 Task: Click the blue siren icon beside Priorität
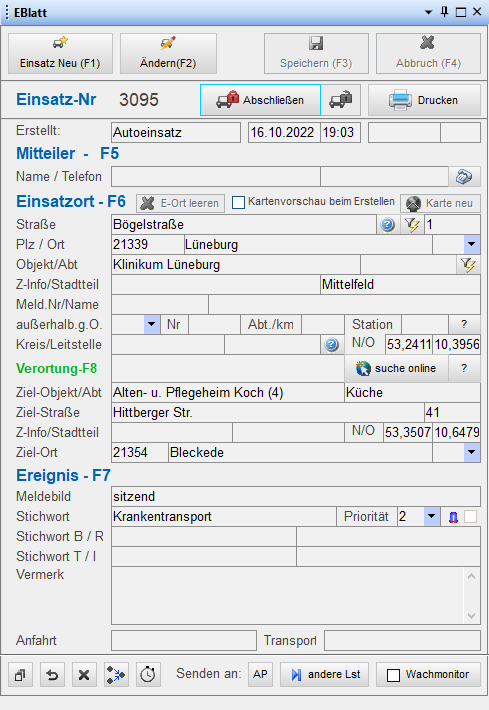[x=453, y=517]
